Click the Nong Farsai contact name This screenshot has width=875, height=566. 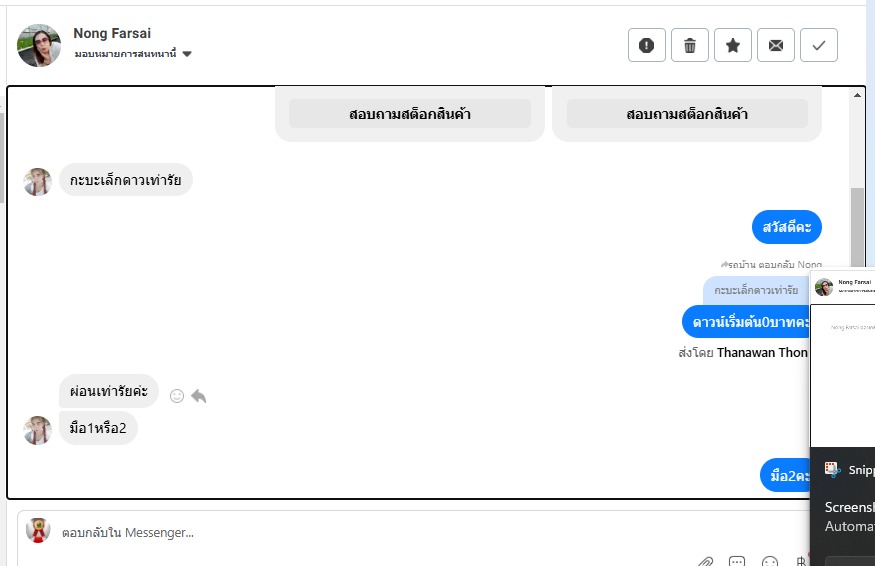tap(112, 34)
